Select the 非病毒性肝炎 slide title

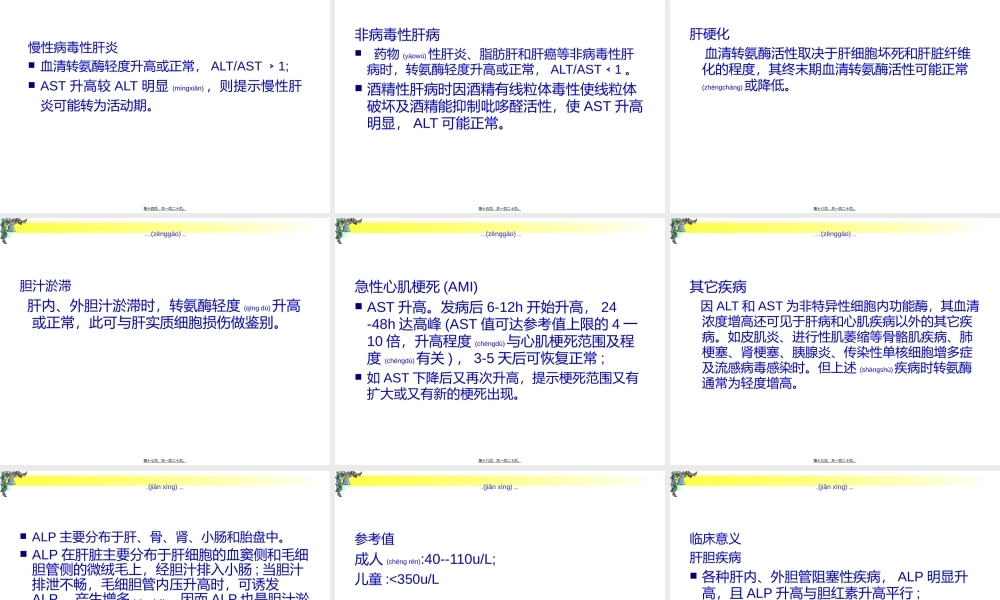pyautogui.click(x=397, y=32)
